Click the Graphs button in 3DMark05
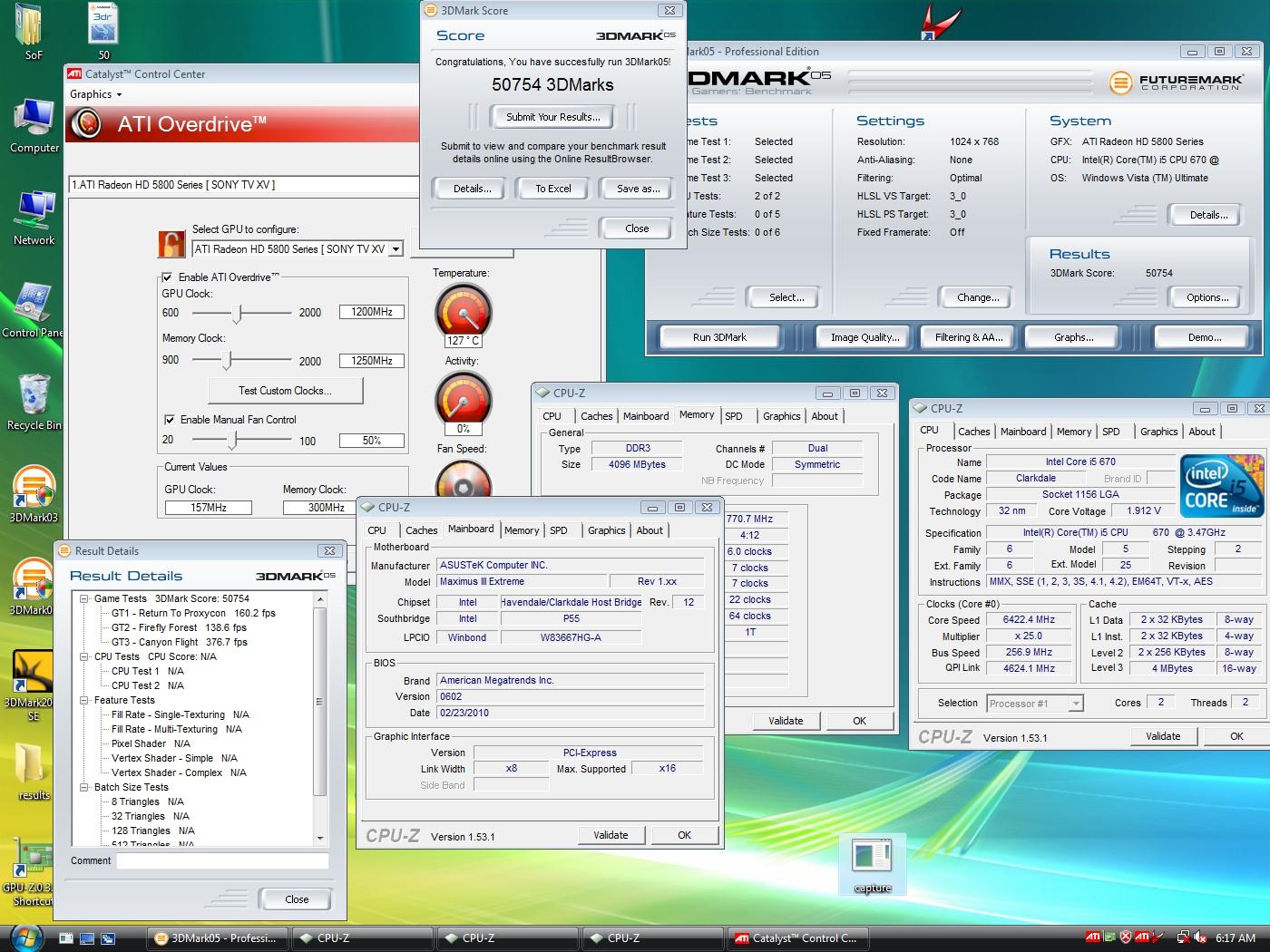1270x952 pixels. pyautogui.click(x=1073, y=337)
